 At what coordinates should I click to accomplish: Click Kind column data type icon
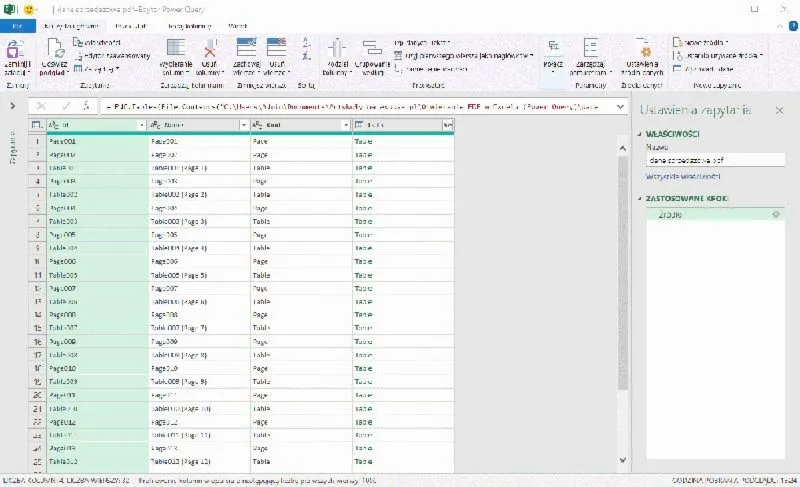[x=258, y=125]
